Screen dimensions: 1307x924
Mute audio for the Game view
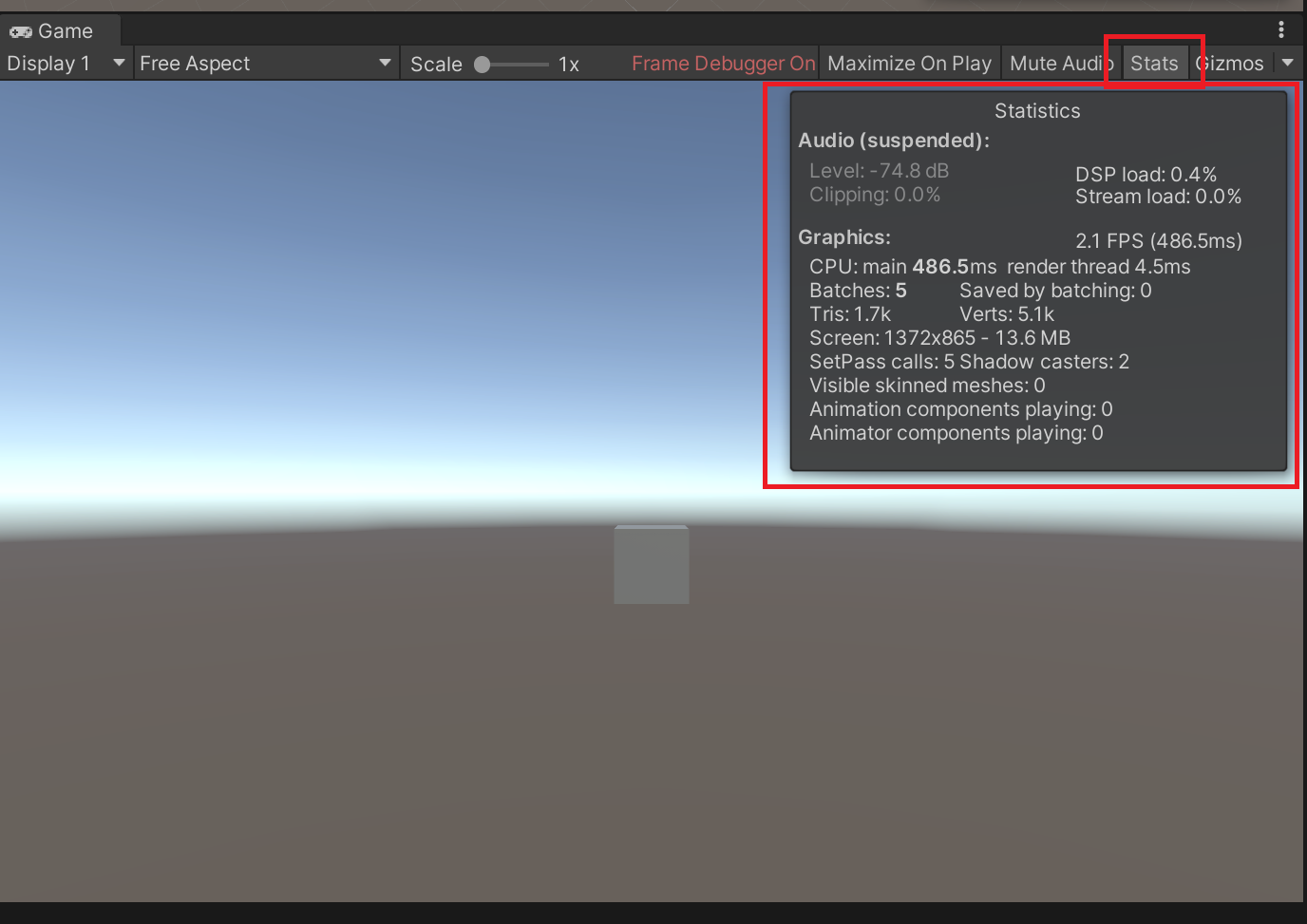[1060, 63]
